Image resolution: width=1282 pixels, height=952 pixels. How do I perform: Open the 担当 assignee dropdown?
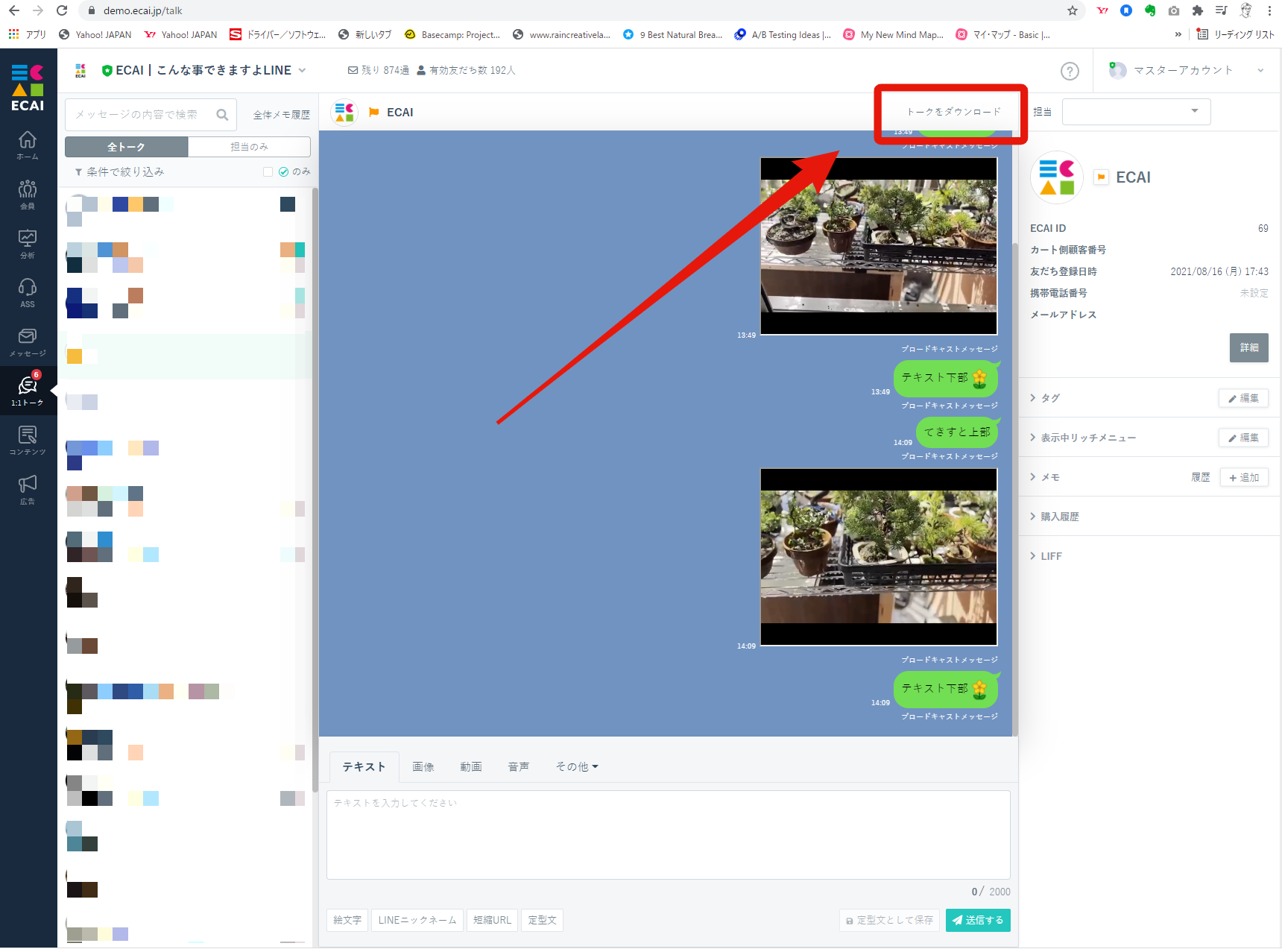pyautogui.click(x=1136, y=112)
